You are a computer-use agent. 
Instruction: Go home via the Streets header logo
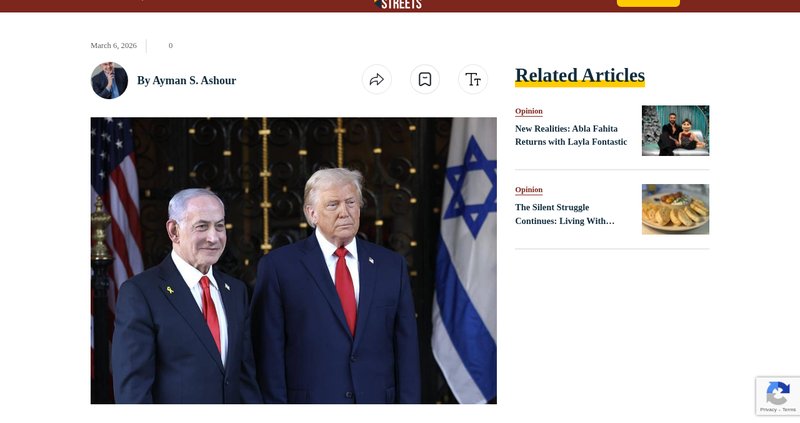click(x=398, y=5)
